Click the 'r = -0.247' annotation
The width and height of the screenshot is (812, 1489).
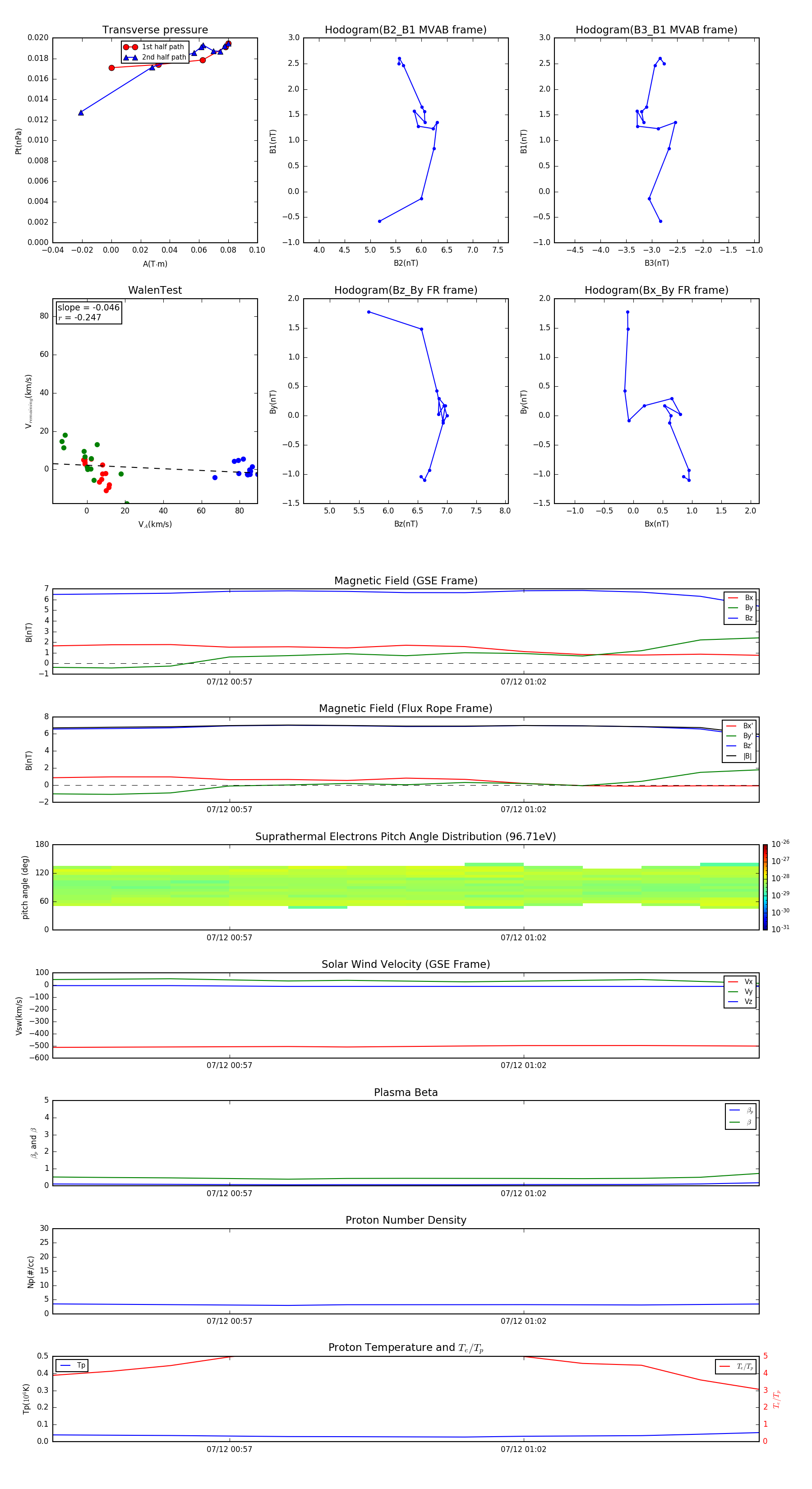tap(80, 317)
